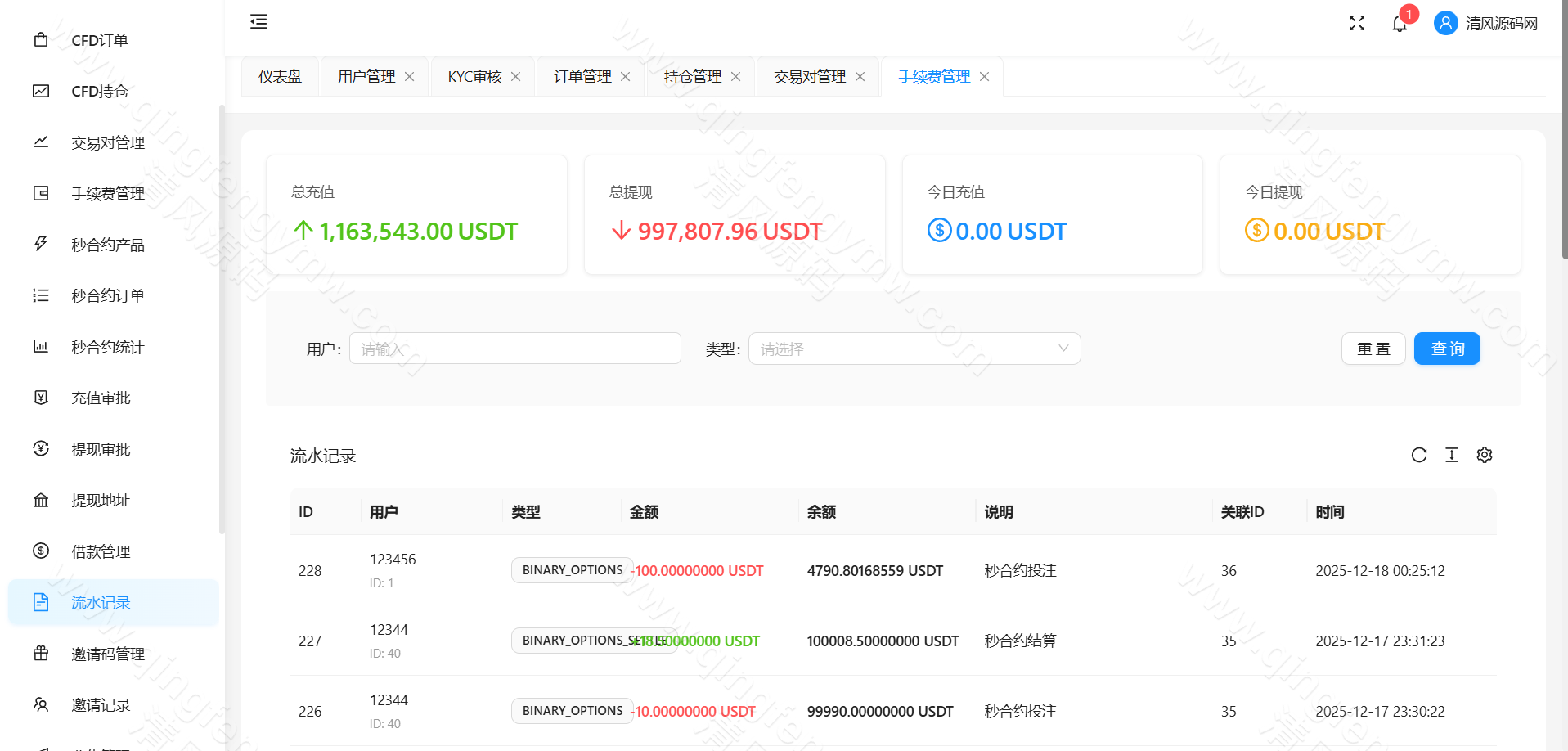Select 秒合约产品 from the sidebar
The image size is (1568, 751).
(107, 245)
